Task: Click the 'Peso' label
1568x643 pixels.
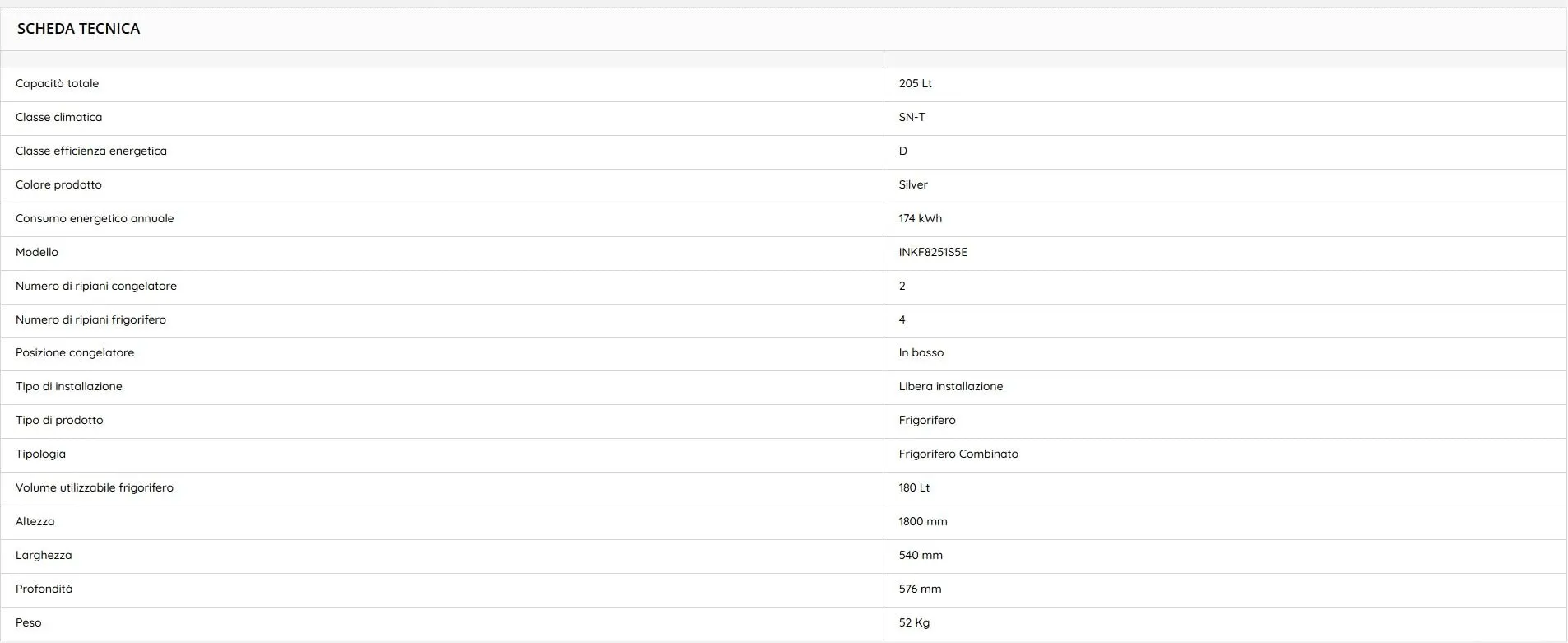Action: coord(29,622)
